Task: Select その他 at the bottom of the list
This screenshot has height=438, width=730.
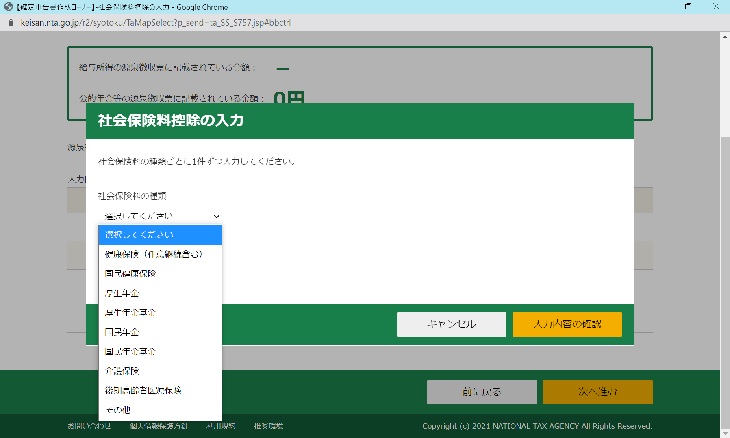Action: pos(160,410)
